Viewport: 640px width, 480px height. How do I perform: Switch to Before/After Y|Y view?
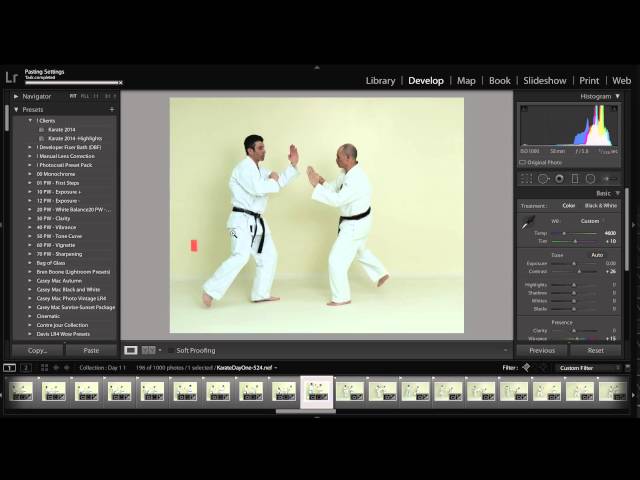[x=148, y=350]
